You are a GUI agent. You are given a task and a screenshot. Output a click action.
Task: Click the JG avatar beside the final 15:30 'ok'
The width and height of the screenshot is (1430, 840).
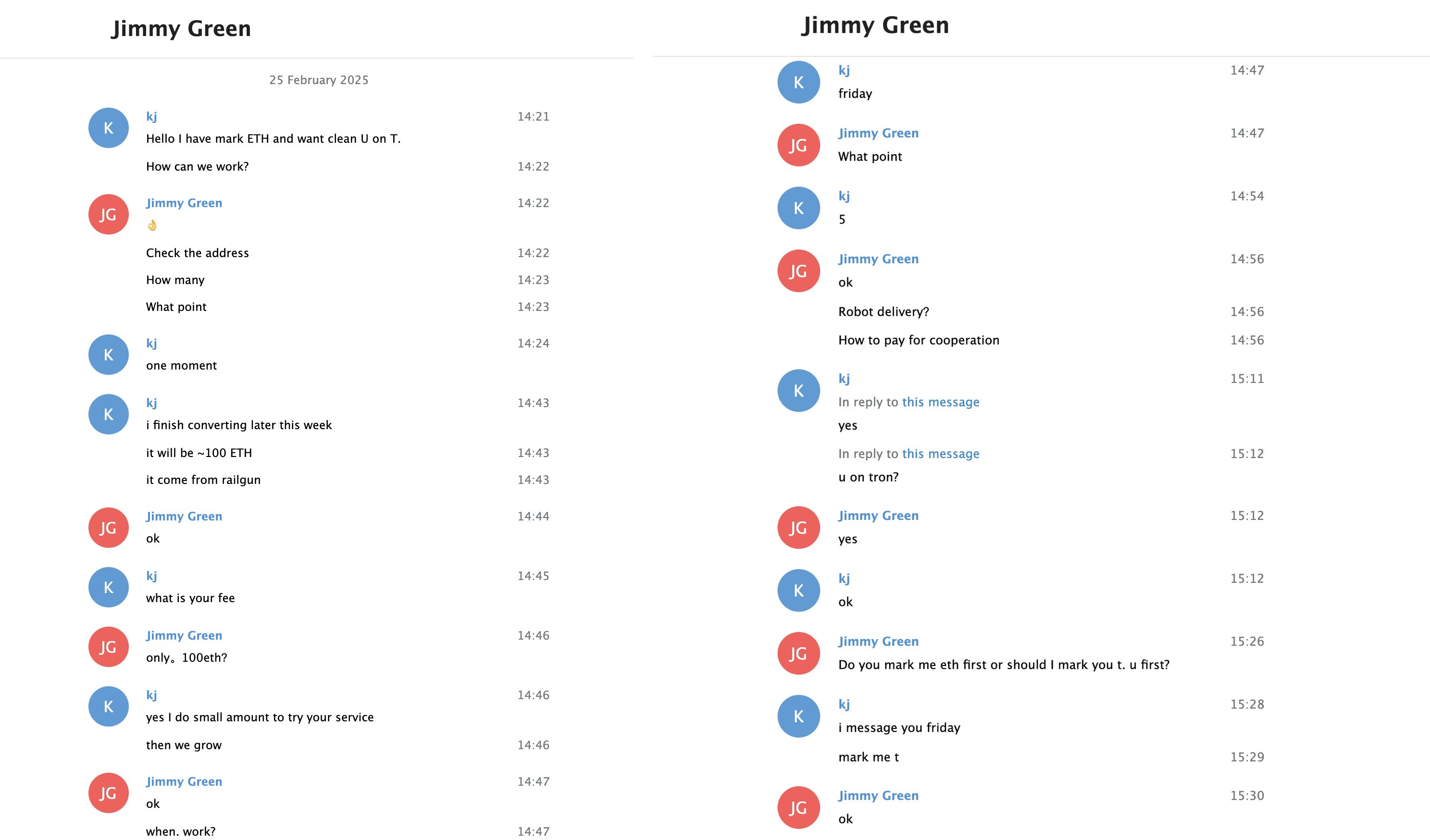click(798, 808)
